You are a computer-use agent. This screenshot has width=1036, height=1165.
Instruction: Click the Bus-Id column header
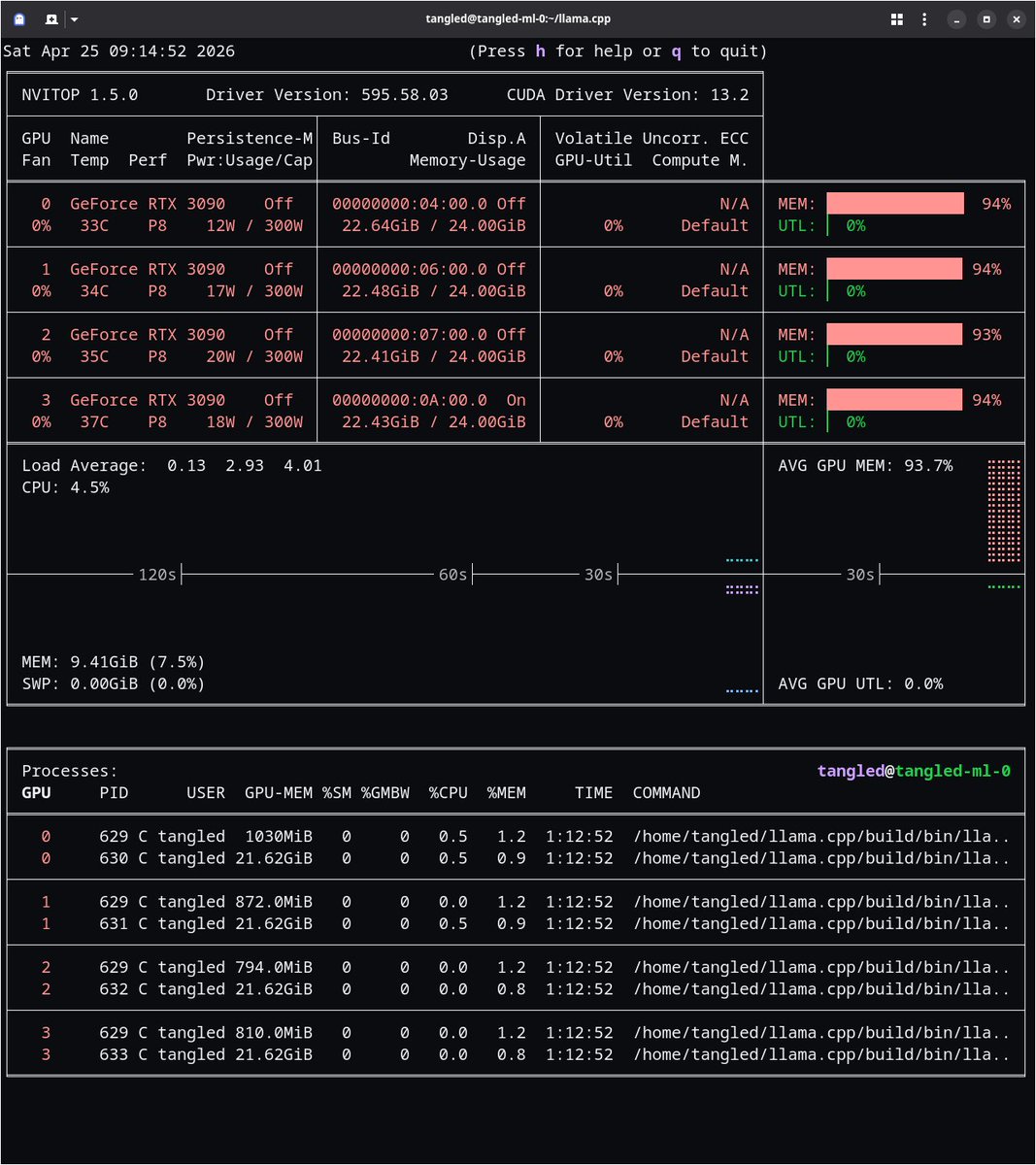[361, 139]
